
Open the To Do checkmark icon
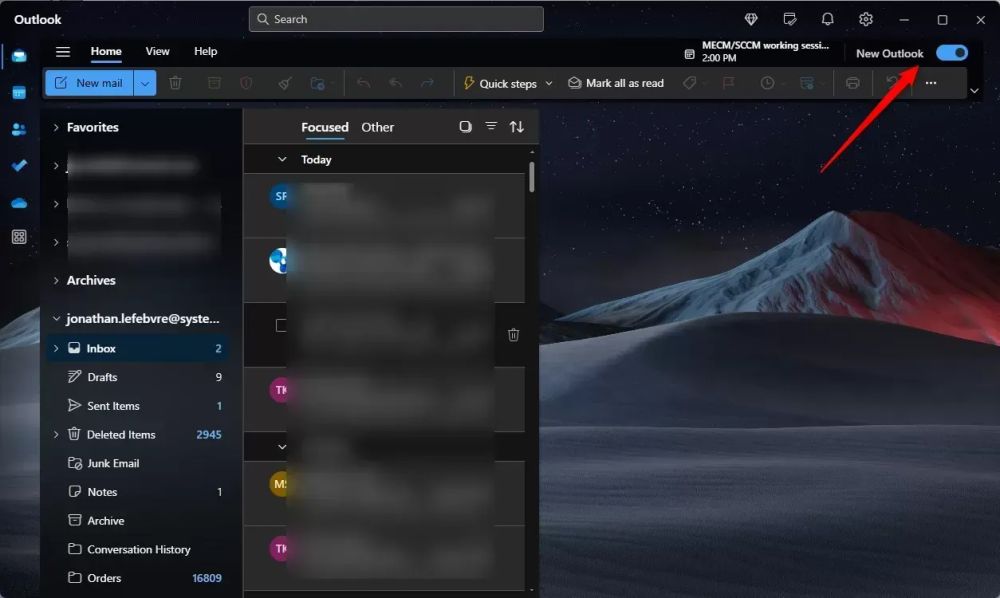coord(19,166)
